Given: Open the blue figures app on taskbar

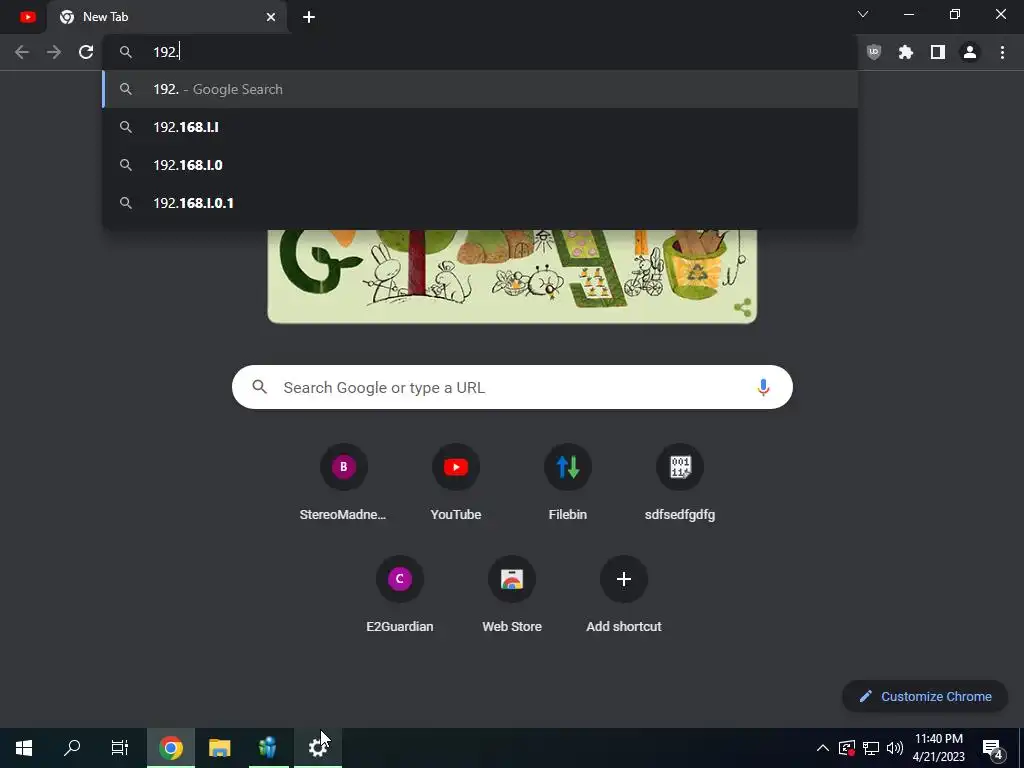Looking at the screenshot, I should [x=268, y=748].
